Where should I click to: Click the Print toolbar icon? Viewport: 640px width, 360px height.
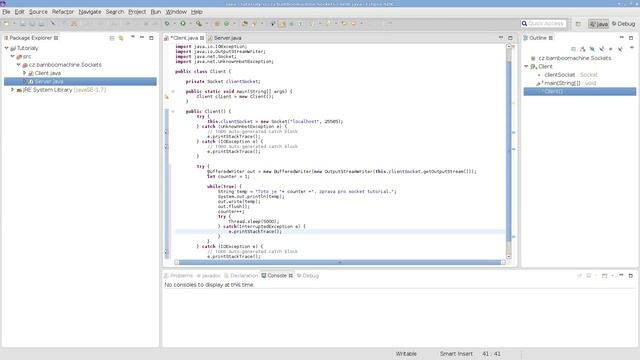click(42, 24)
